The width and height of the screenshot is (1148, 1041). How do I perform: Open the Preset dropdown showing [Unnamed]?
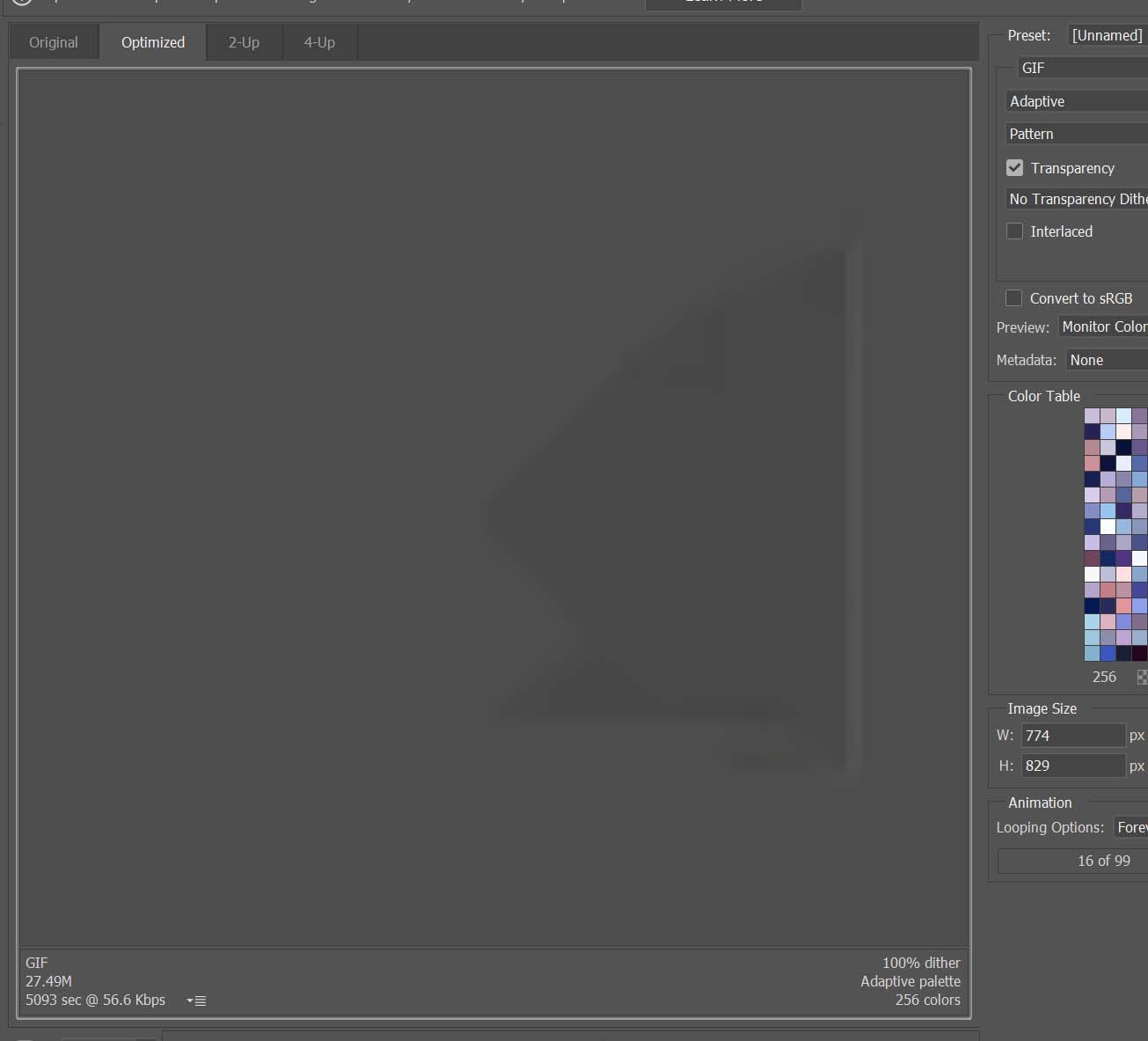pyautogui.click(x=1107, y=35)
